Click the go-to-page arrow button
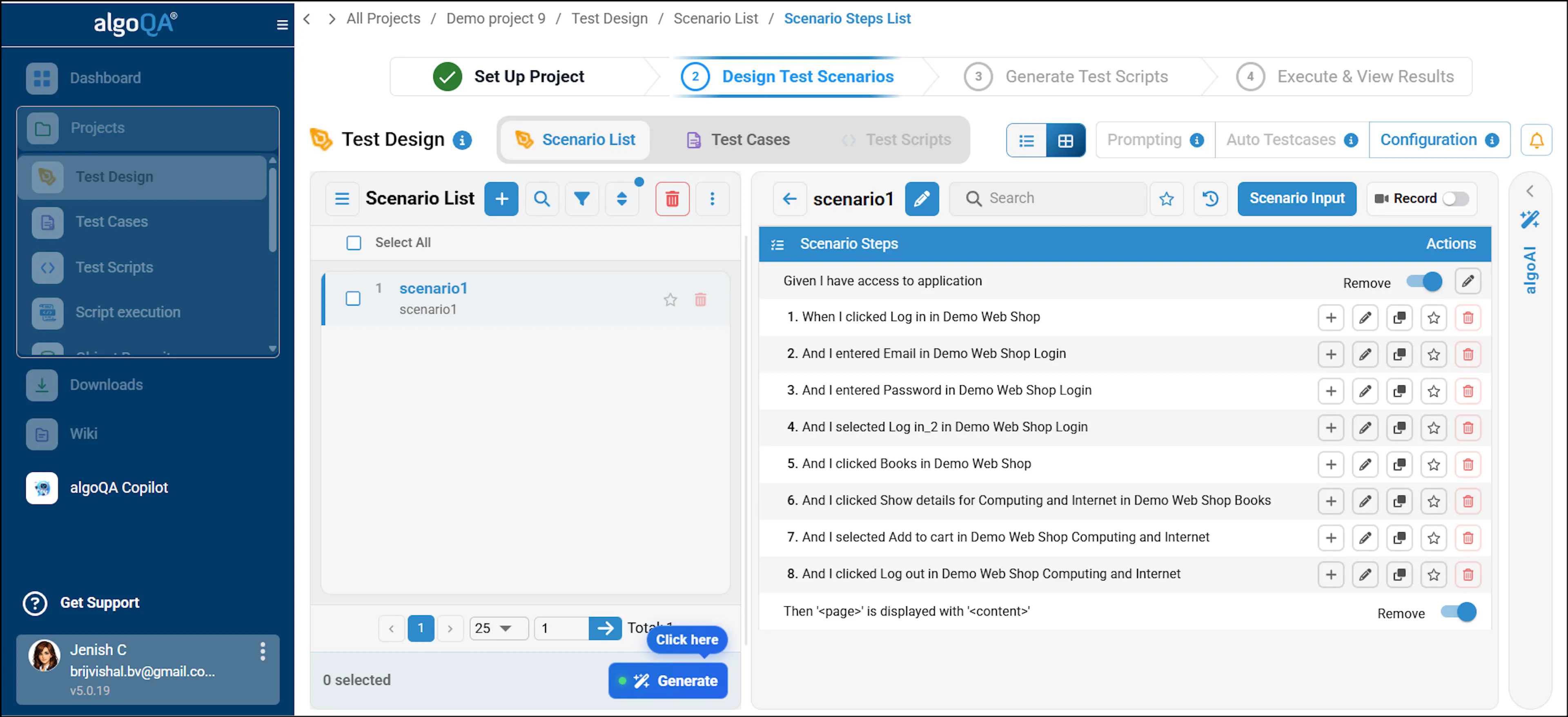1568x717 pixels. tap(605, 628)
